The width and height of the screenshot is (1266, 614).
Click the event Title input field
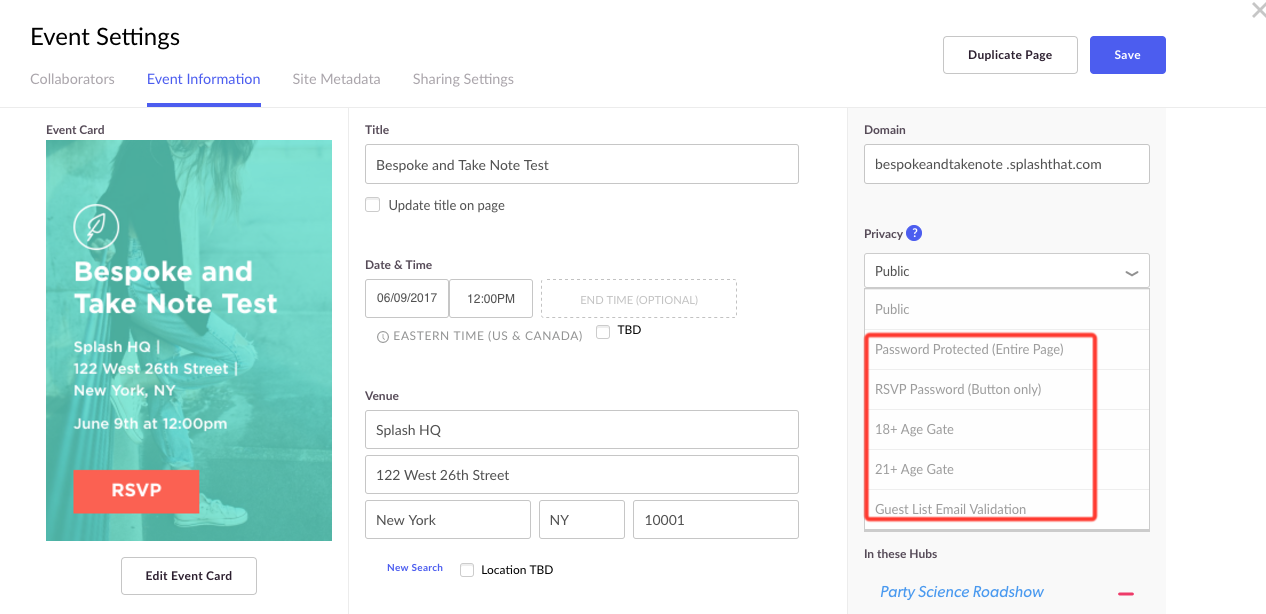click(582, 164)
